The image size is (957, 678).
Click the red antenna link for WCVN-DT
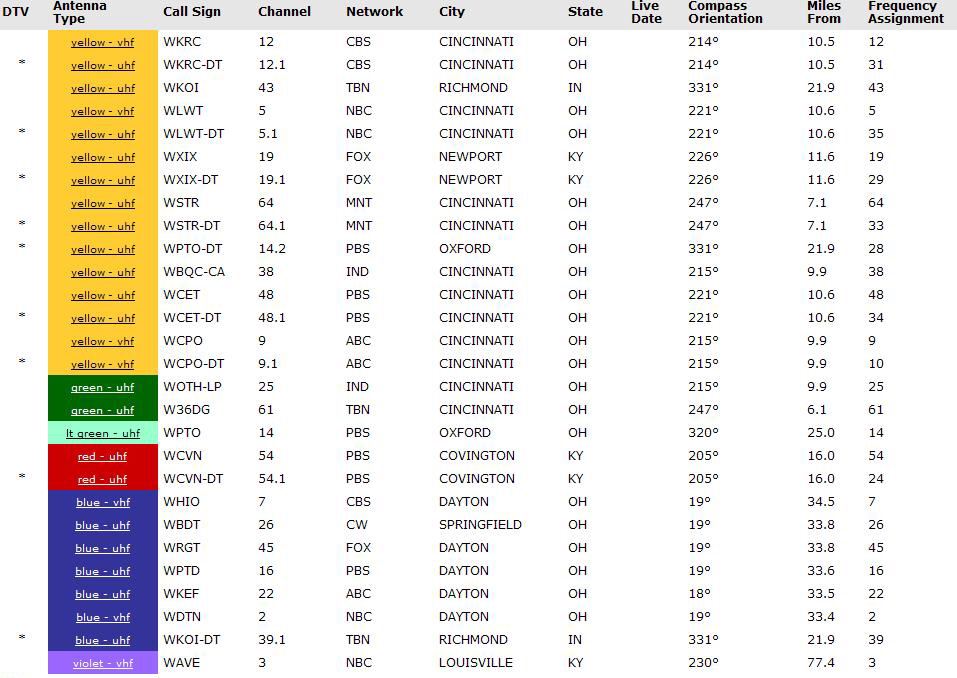click(x=102, y=479)
